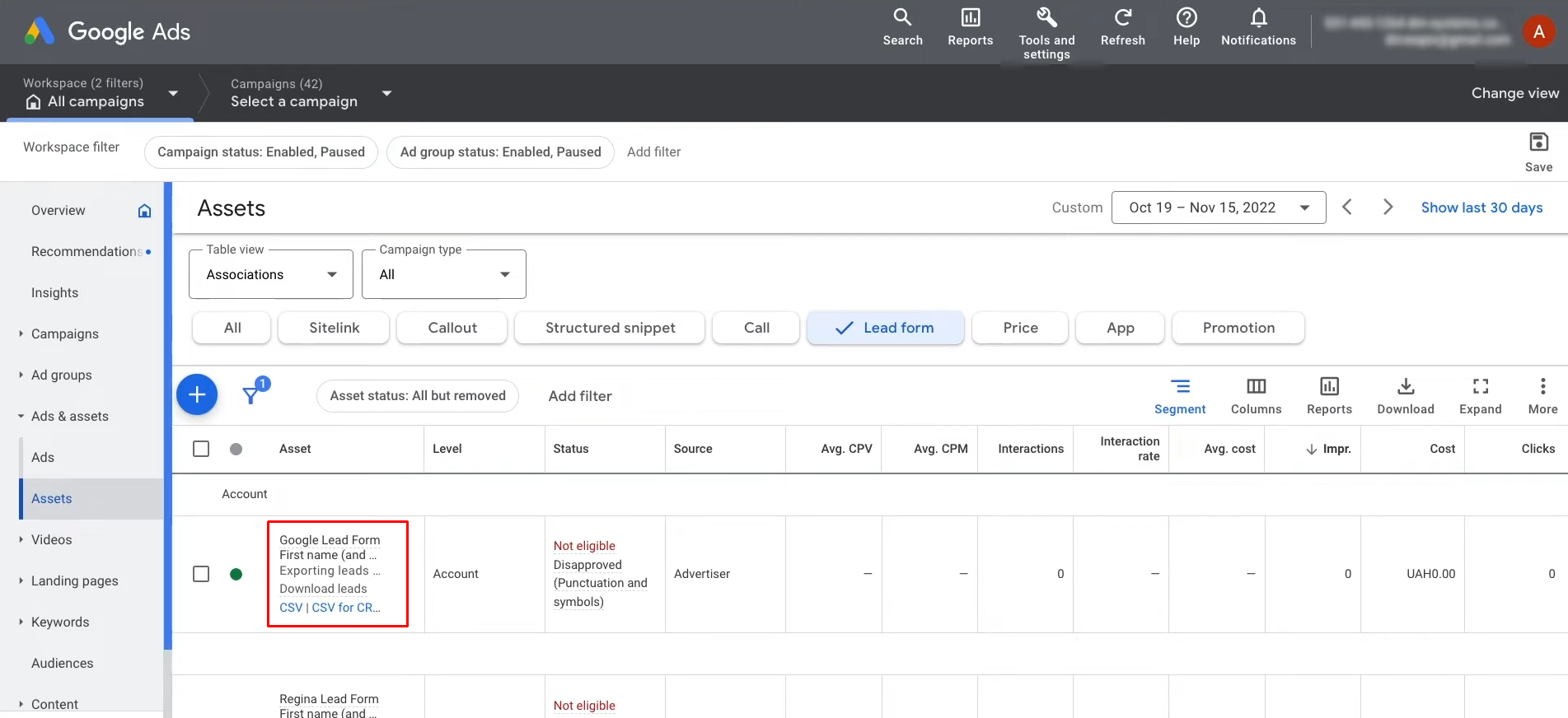Select the Call tab
The height and width of the screenshot is (718, 1568).
click(x=756, y=328)
